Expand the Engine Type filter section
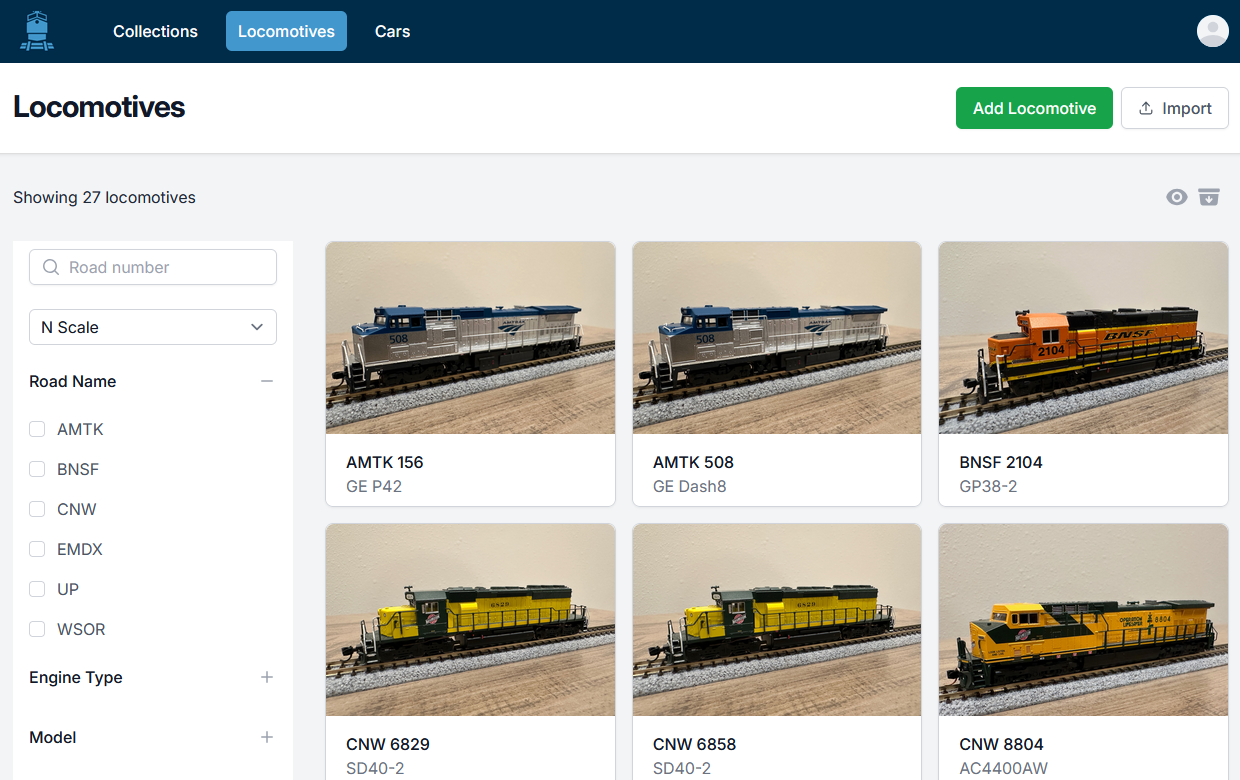 [267, 677]
